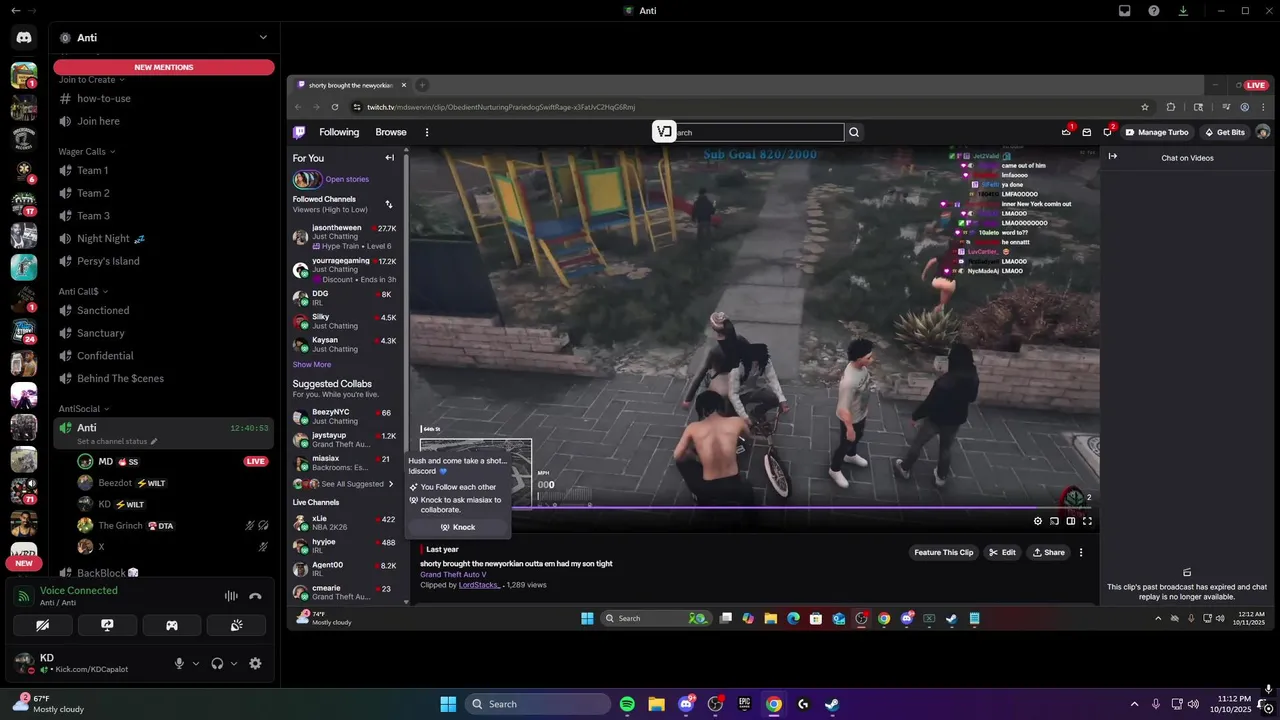This screenshot has width=1280, height=720.
Task: Go to Twitch Following tab
Action: coord(339,132)
